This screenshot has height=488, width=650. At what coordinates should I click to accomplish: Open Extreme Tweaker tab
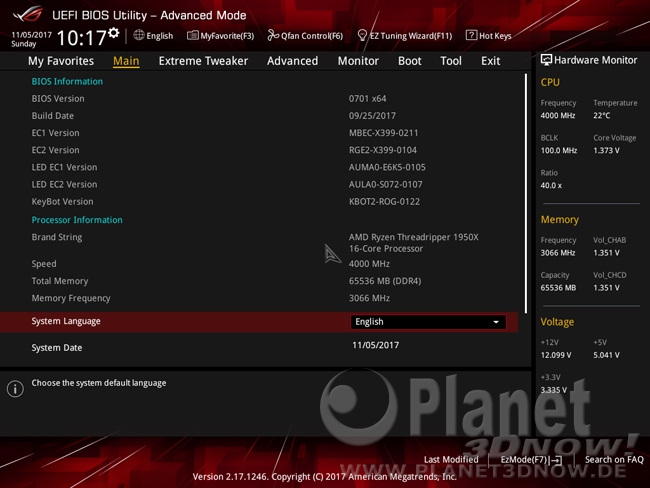click(x=203, y=61)
